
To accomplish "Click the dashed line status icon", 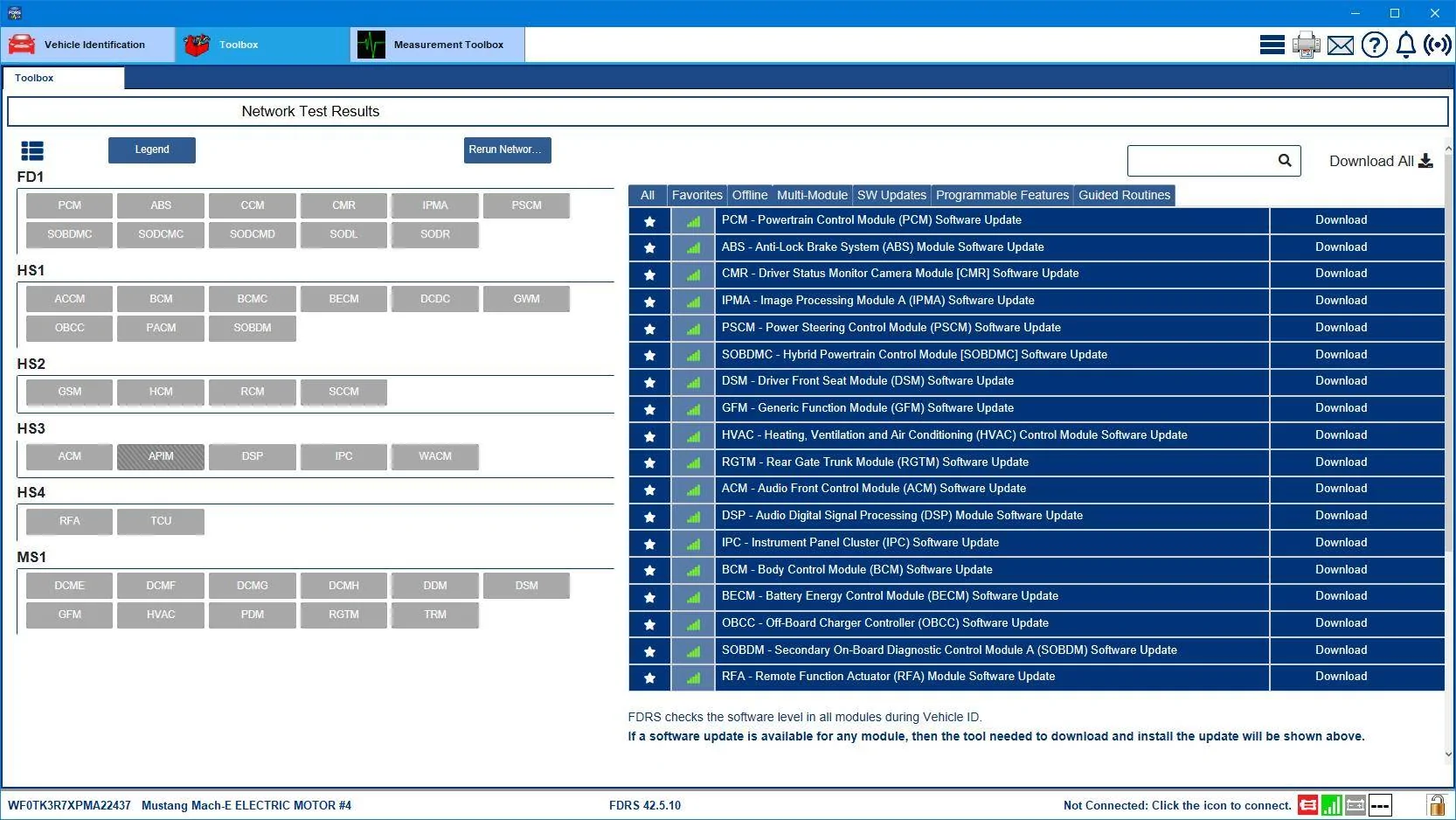I will (x=1380, y=805).
